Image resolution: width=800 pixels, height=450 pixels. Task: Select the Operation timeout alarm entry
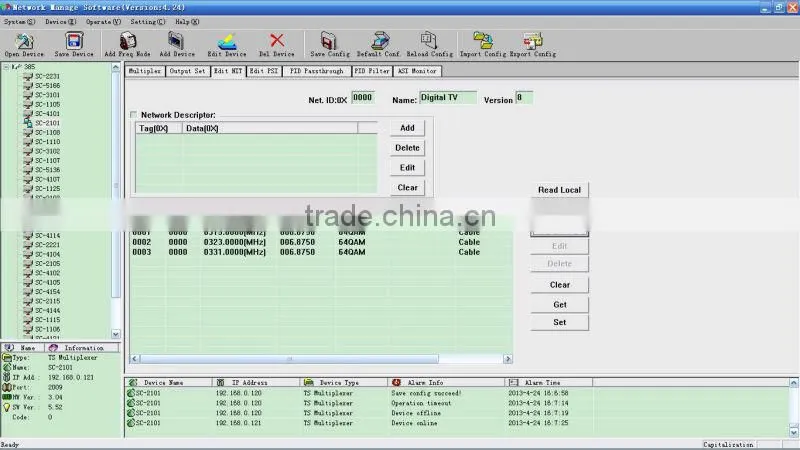pos(421,403)
